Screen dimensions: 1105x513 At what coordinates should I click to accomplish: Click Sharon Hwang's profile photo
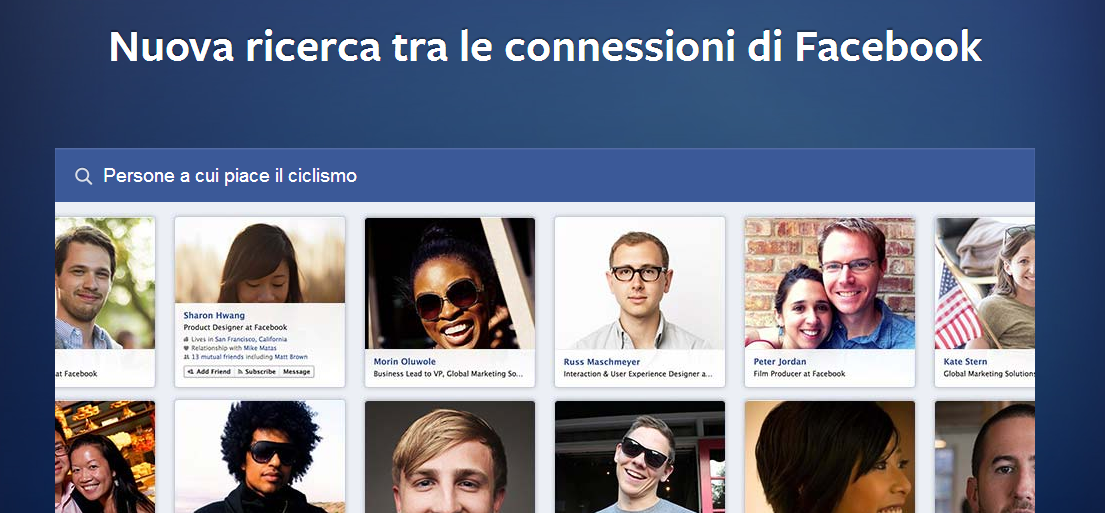260,261
